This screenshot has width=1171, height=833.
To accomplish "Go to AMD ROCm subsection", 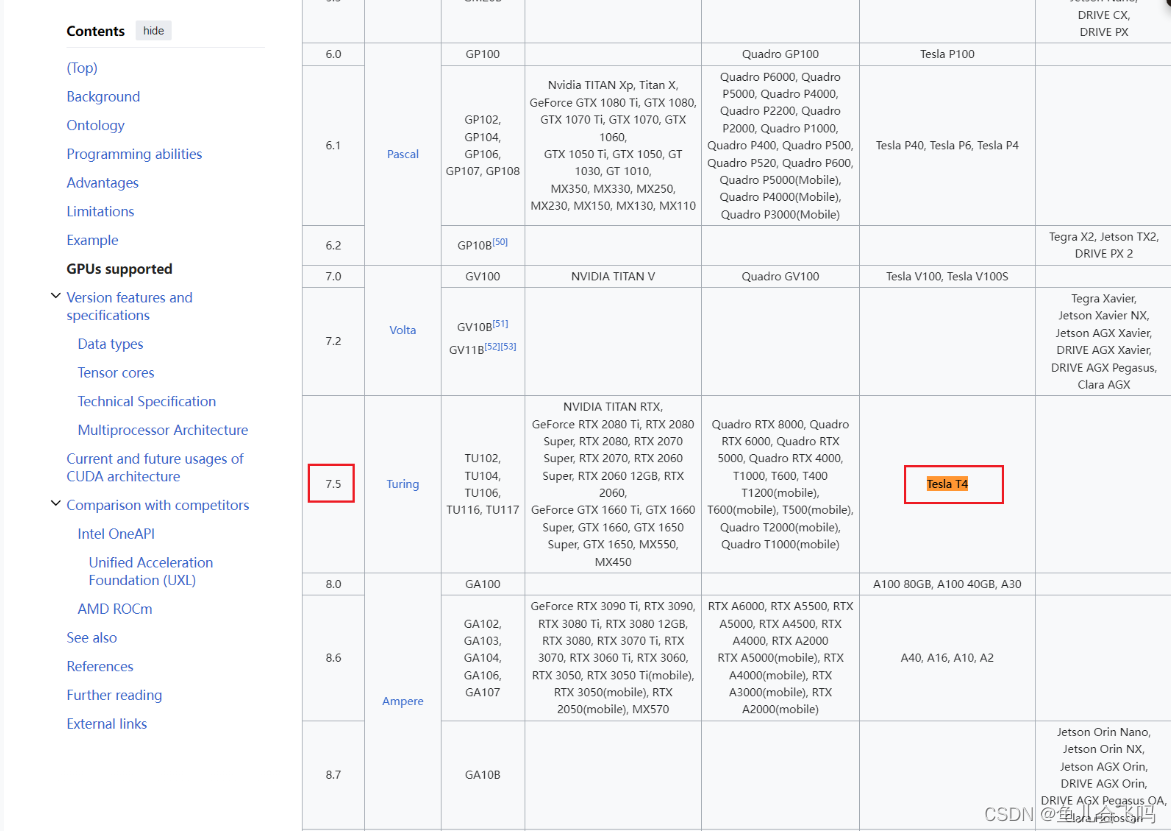I will pyautogui.click(x=115, y=610).
